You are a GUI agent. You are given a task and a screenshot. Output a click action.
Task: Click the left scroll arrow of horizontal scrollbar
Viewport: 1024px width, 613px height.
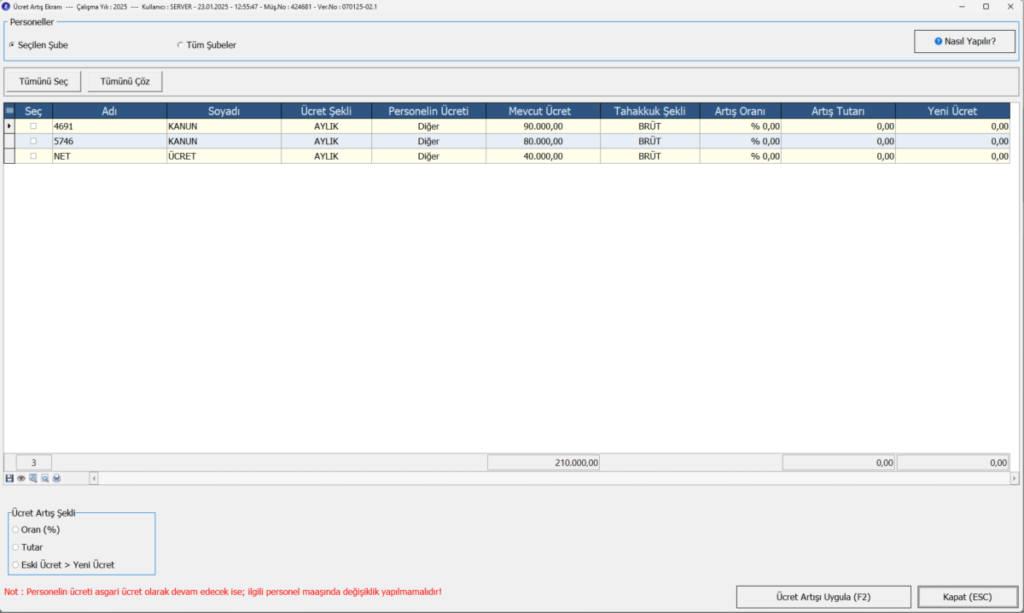click(x=93, y=479)
